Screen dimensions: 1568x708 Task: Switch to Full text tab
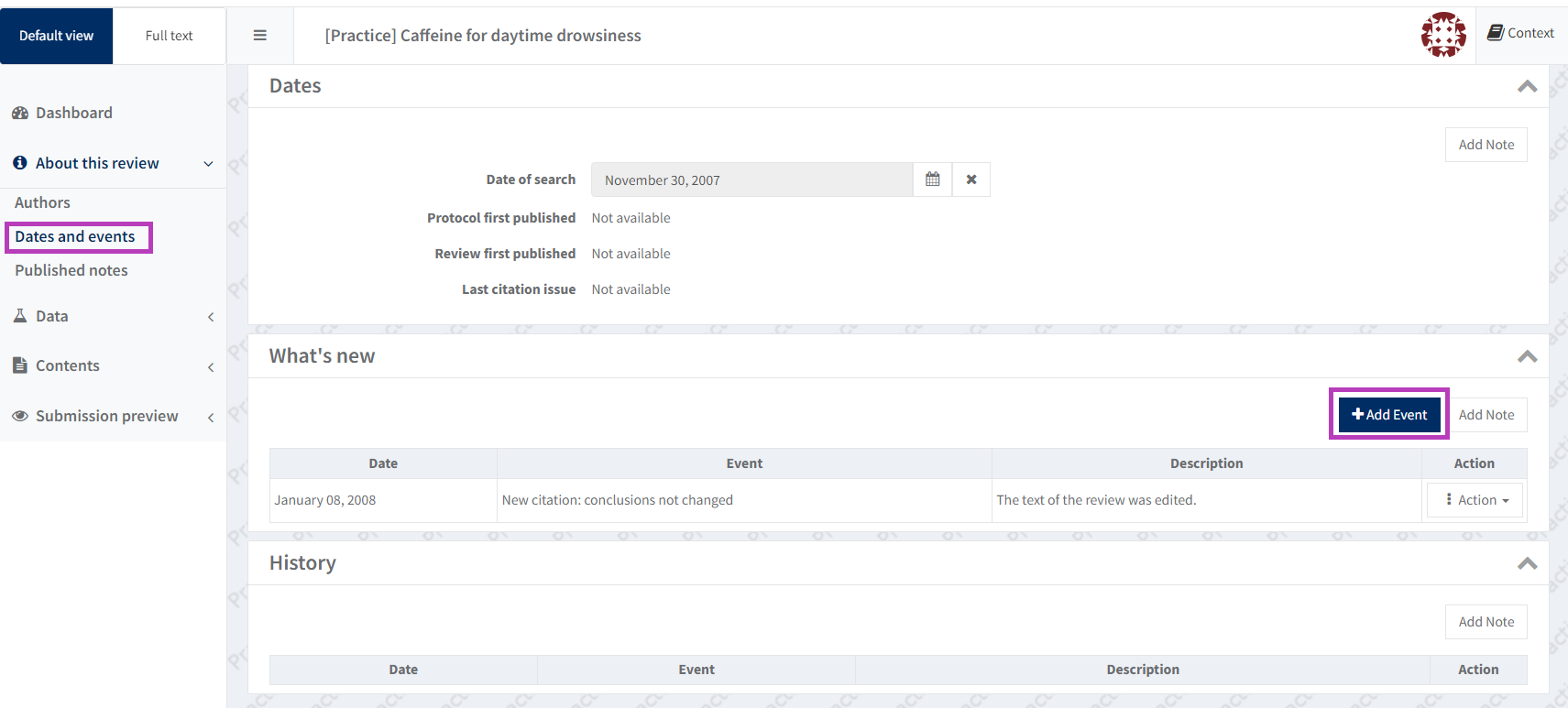(169, 36)
